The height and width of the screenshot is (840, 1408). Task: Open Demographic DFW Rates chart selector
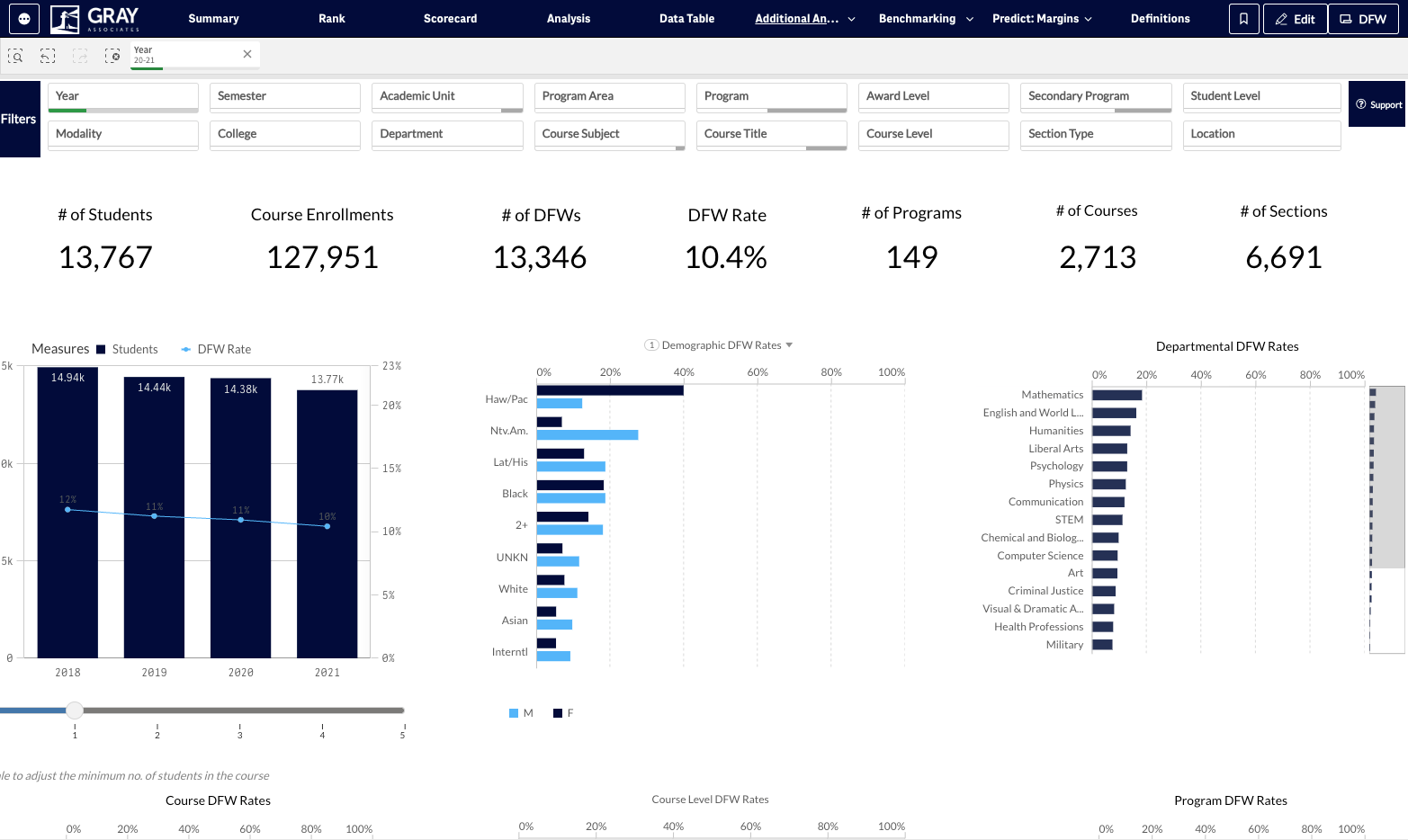pos(719,345)
